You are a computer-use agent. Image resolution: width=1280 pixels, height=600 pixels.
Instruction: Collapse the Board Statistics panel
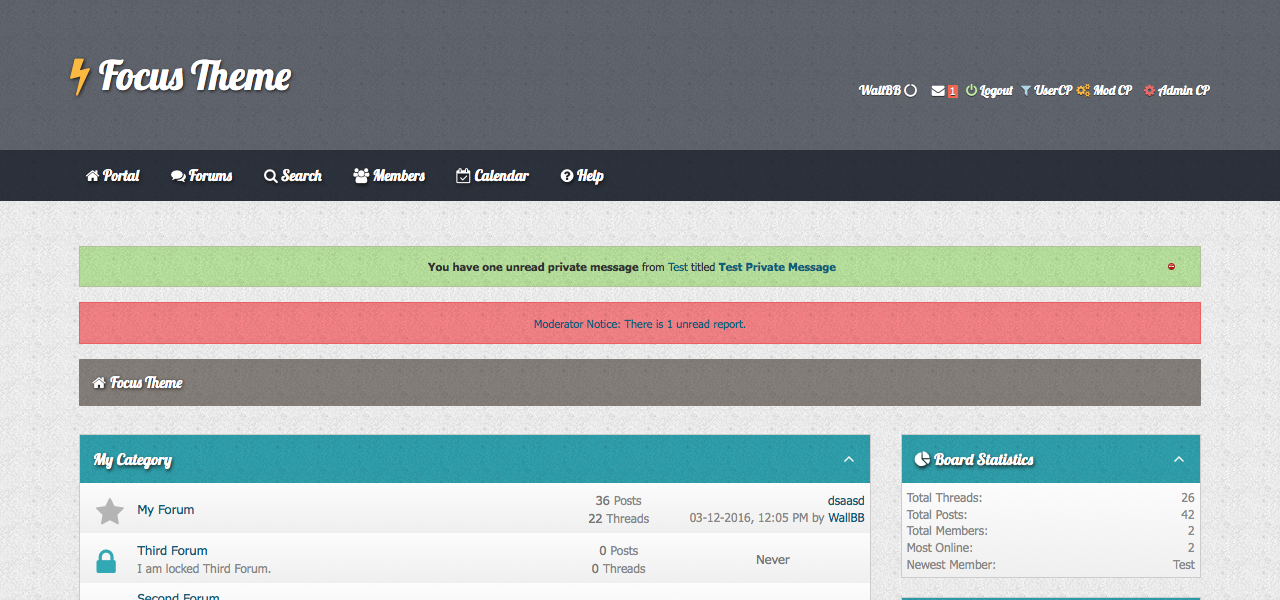(x=1179, y=460)
